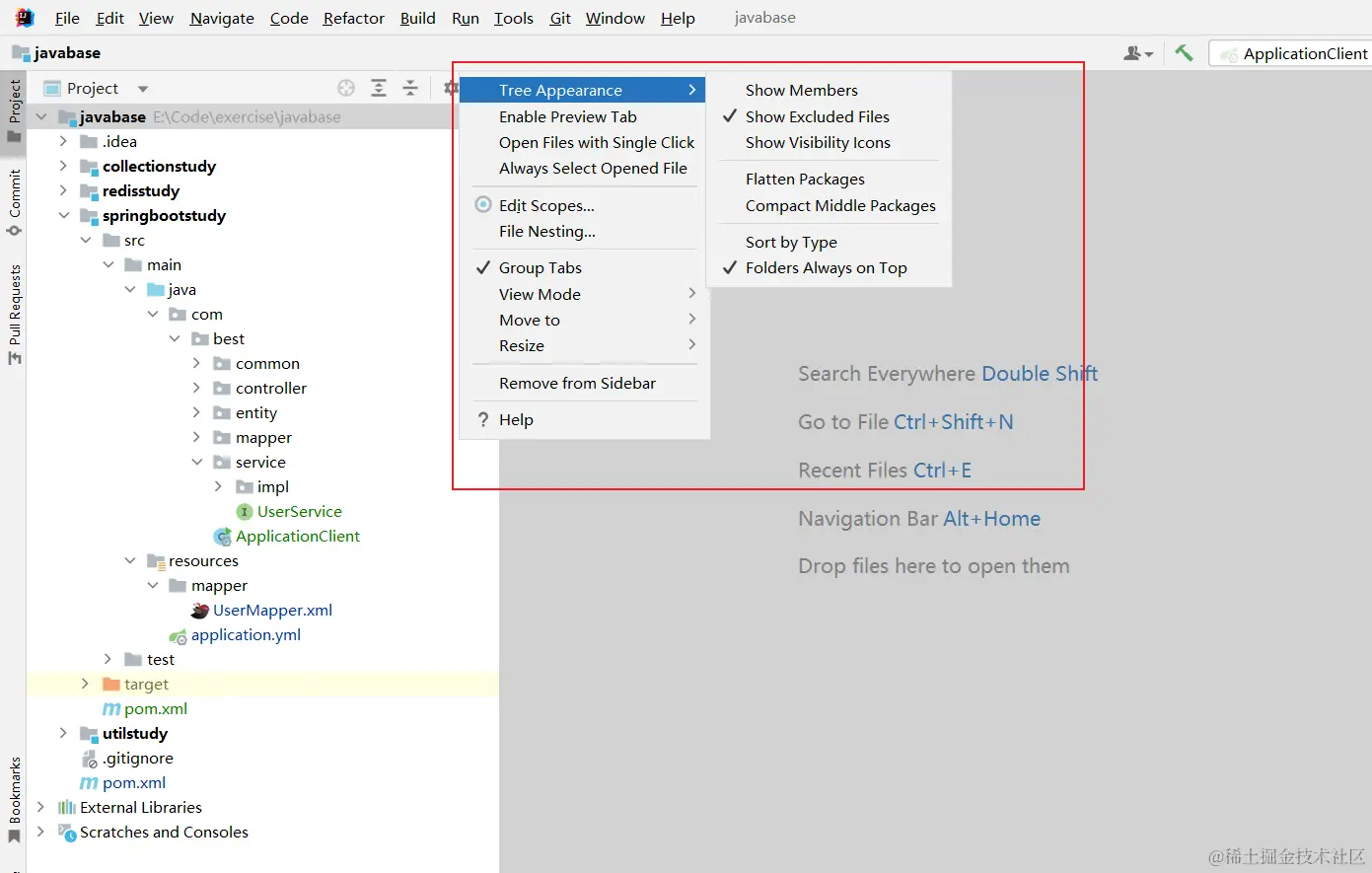Open the View Mode submenu
The width and height of the screenshot is (1372, 873).
585,294
